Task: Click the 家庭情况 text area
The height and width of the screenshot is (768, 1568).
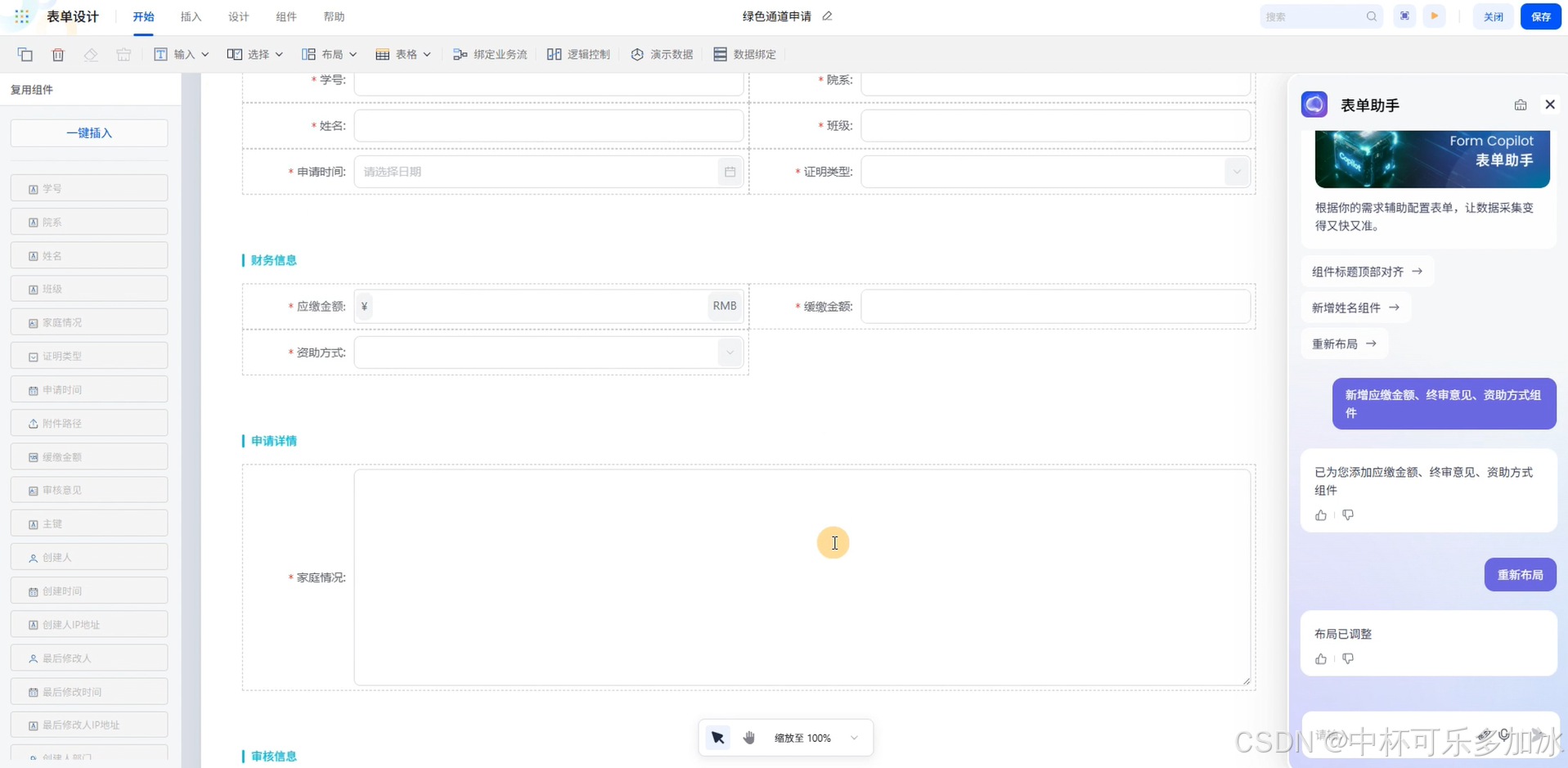Action: [x=802, y=577]
